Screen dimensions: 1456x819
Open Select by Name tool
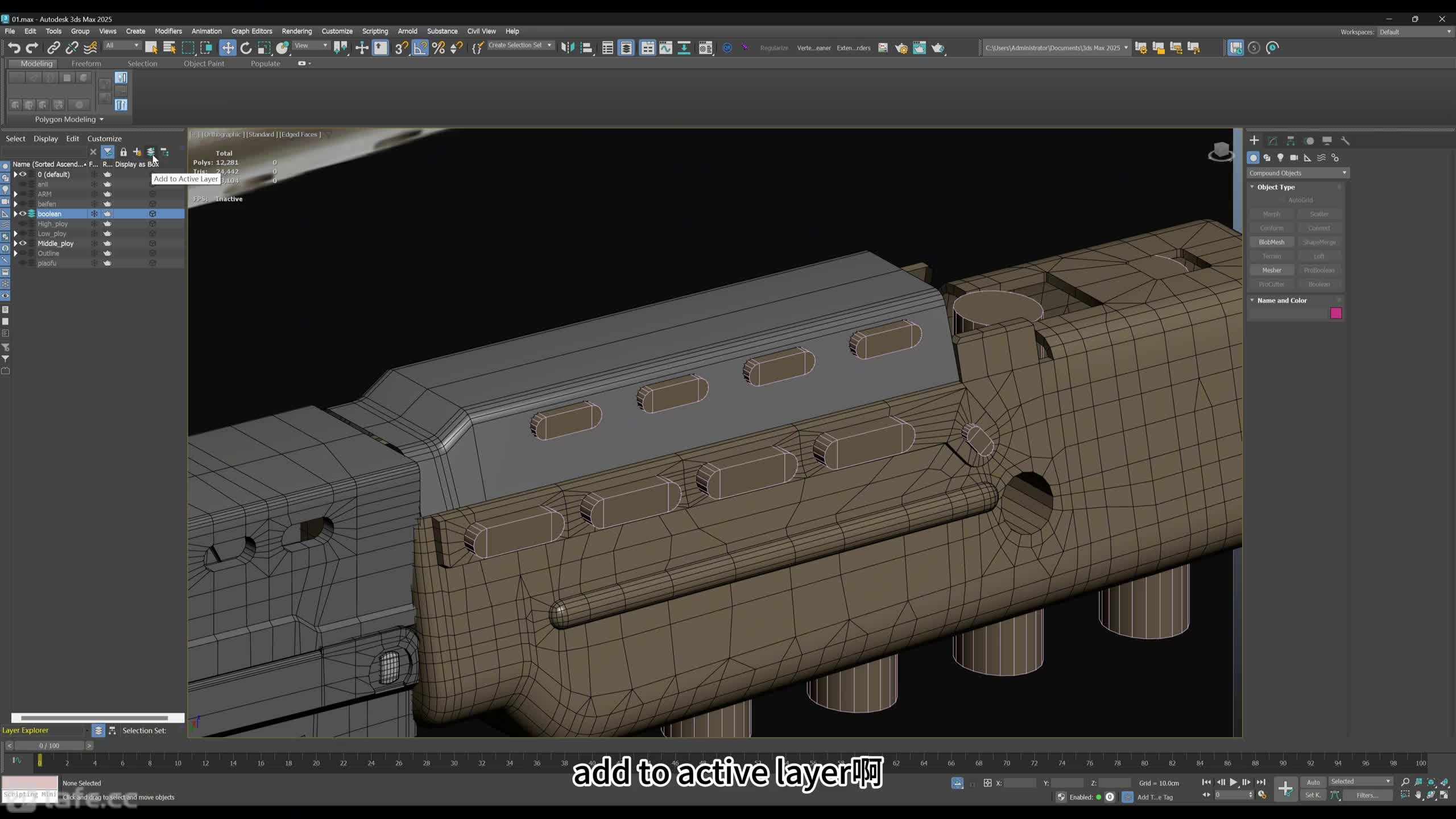click(169, 48)
